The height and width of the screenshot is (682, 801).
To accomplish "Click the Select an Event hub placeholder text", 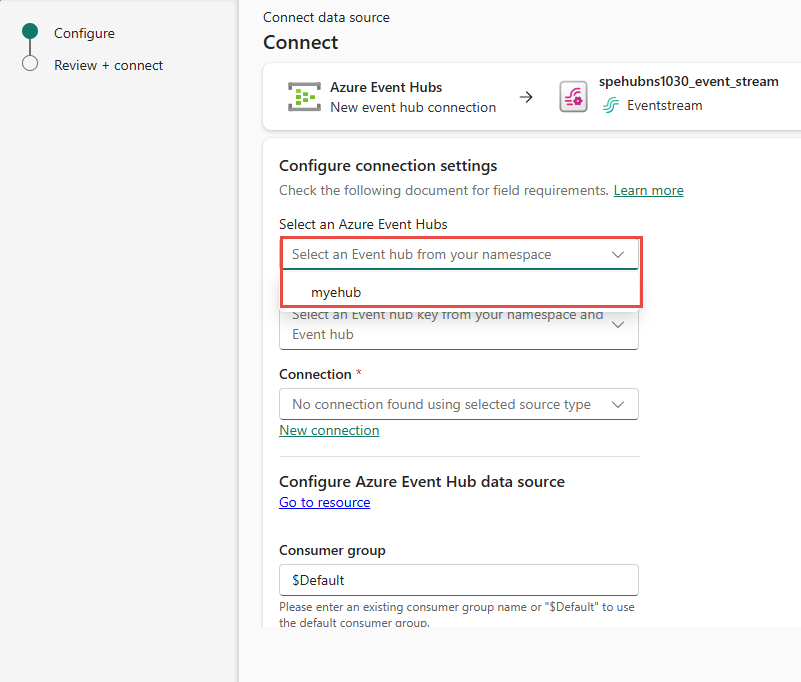I will click(x=421, y=255).
